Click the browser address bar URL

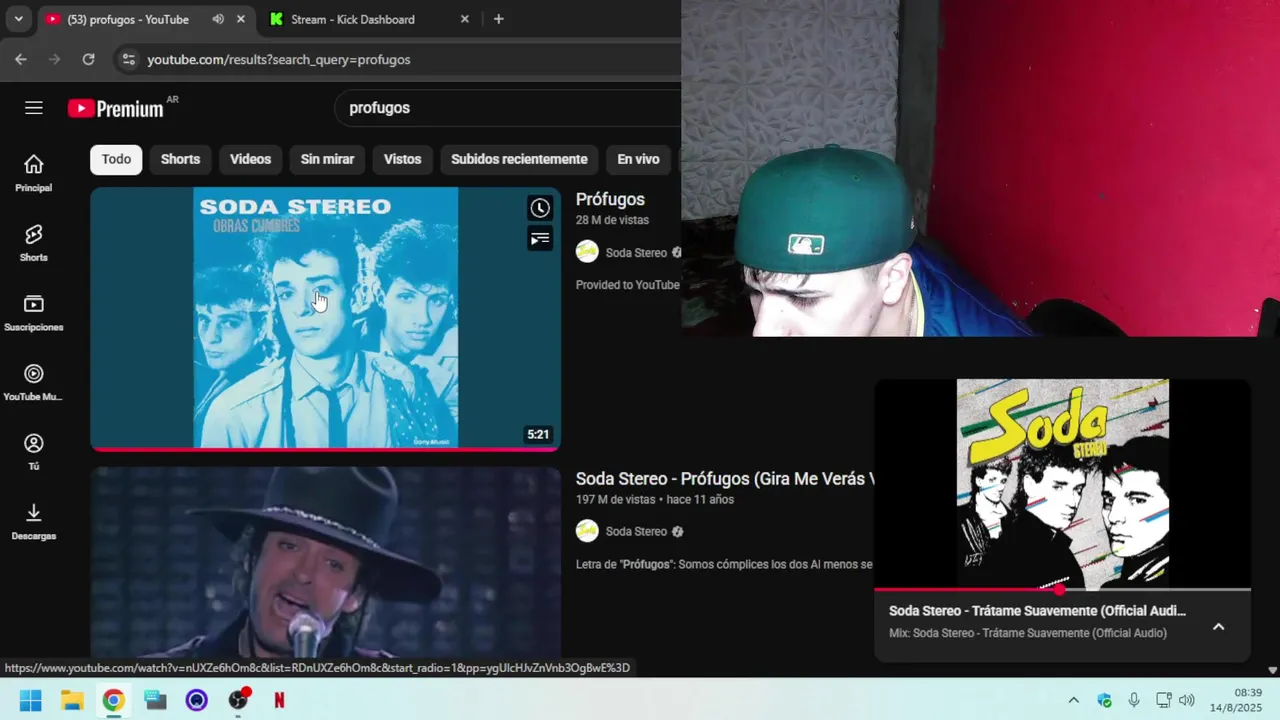click(x=279, y=59)
